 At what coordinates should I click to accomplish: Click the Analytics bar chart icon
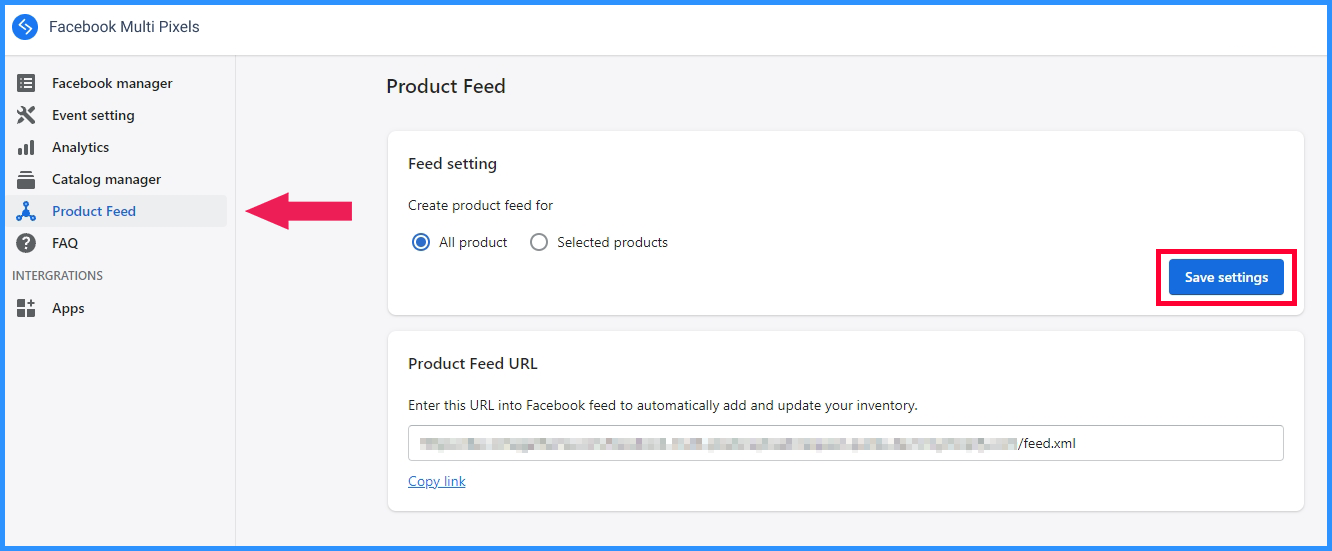coord(26,147)
